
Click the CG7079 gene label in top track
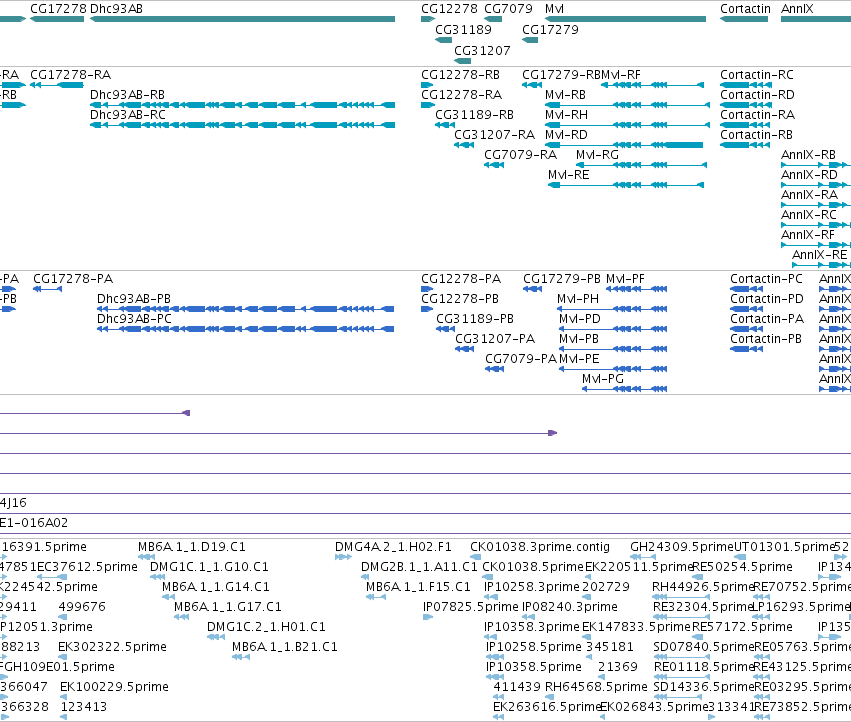pyautogui.click(x=509, y=9)
